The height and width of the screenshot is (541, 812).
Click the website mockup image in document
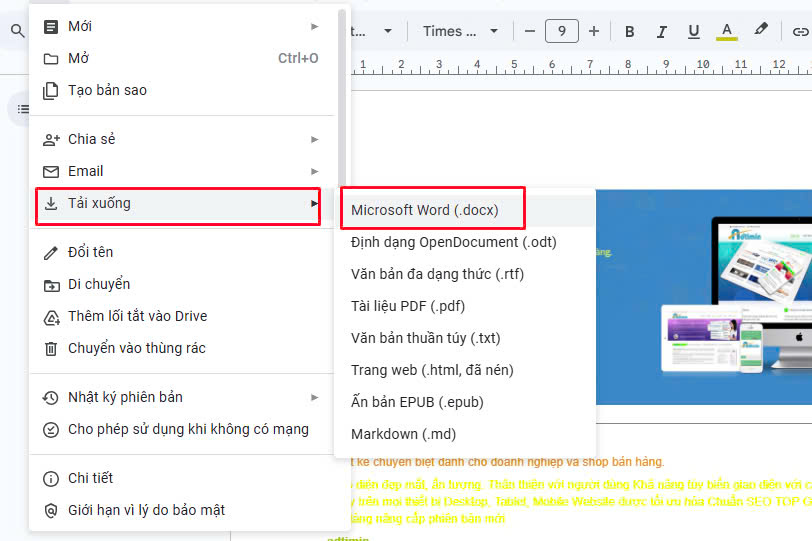tap(704, 297)
